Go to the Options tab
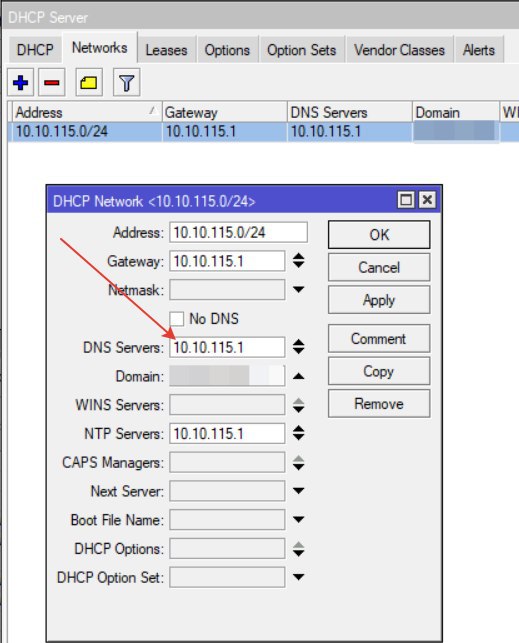The height and width of the screenshot is (643, 519). [227, 50]
